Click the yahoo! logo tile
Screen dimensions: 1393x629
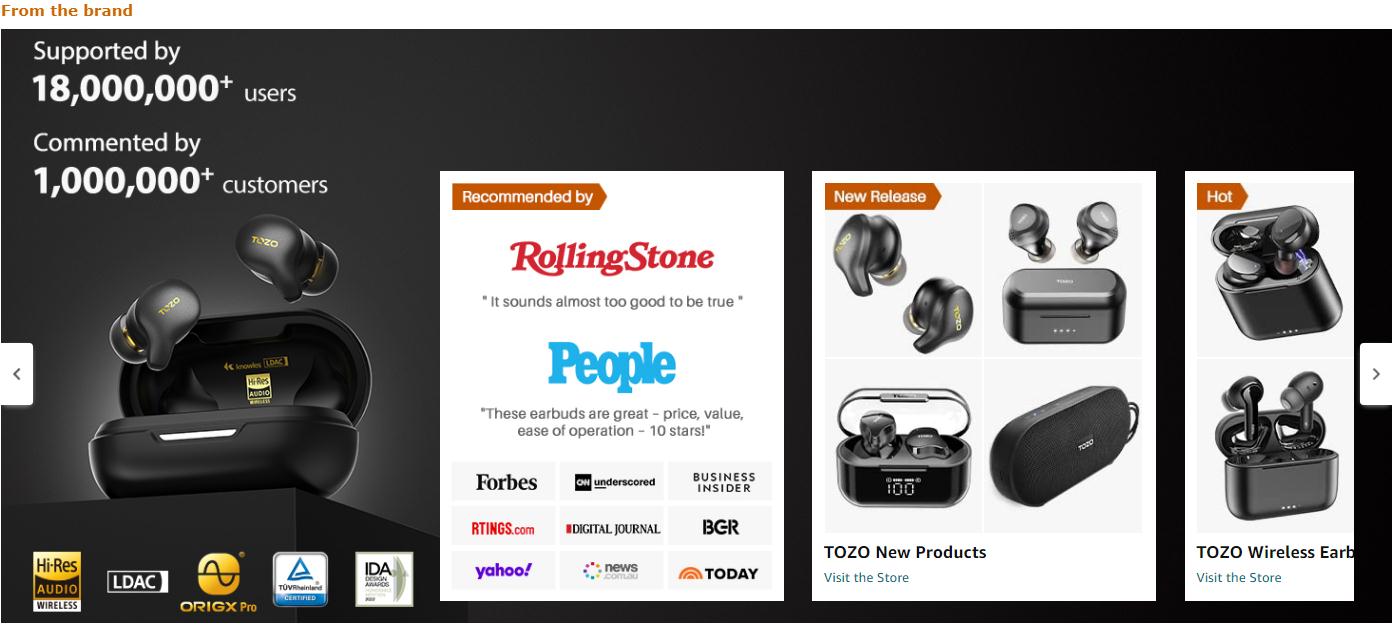click(504, 571)
